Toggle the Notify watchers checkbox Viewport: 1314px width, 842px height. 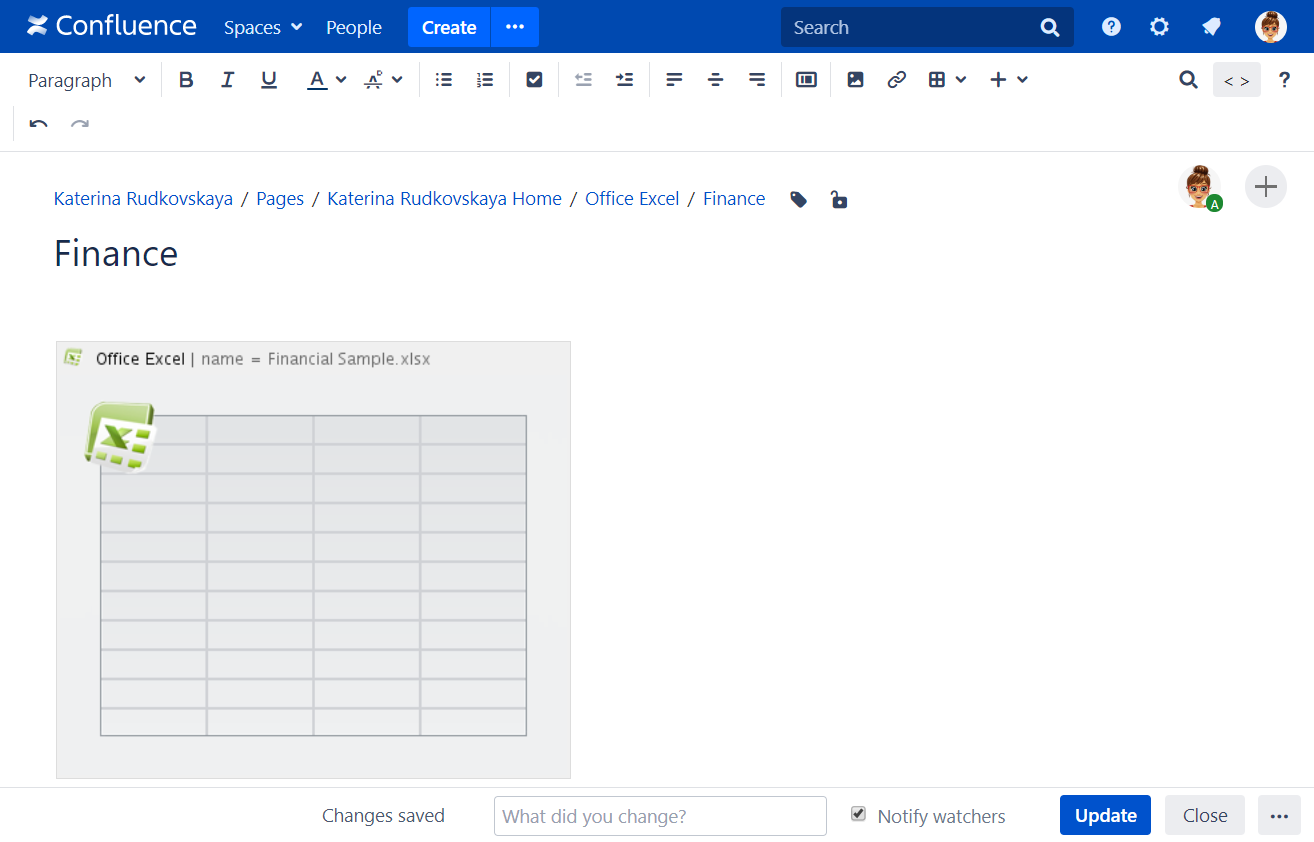(858, 814)
